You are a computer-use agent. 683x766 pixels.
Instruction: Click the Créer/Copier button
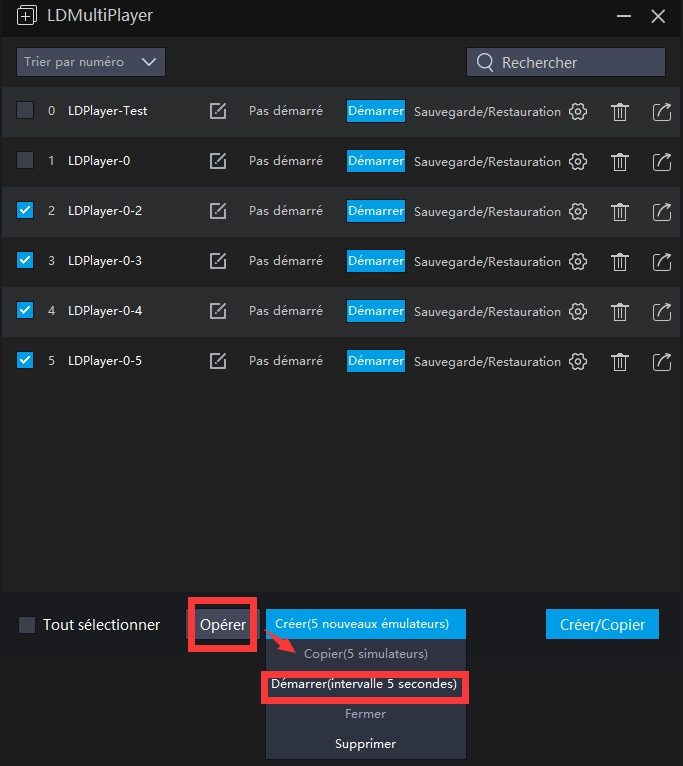(602, 624)
